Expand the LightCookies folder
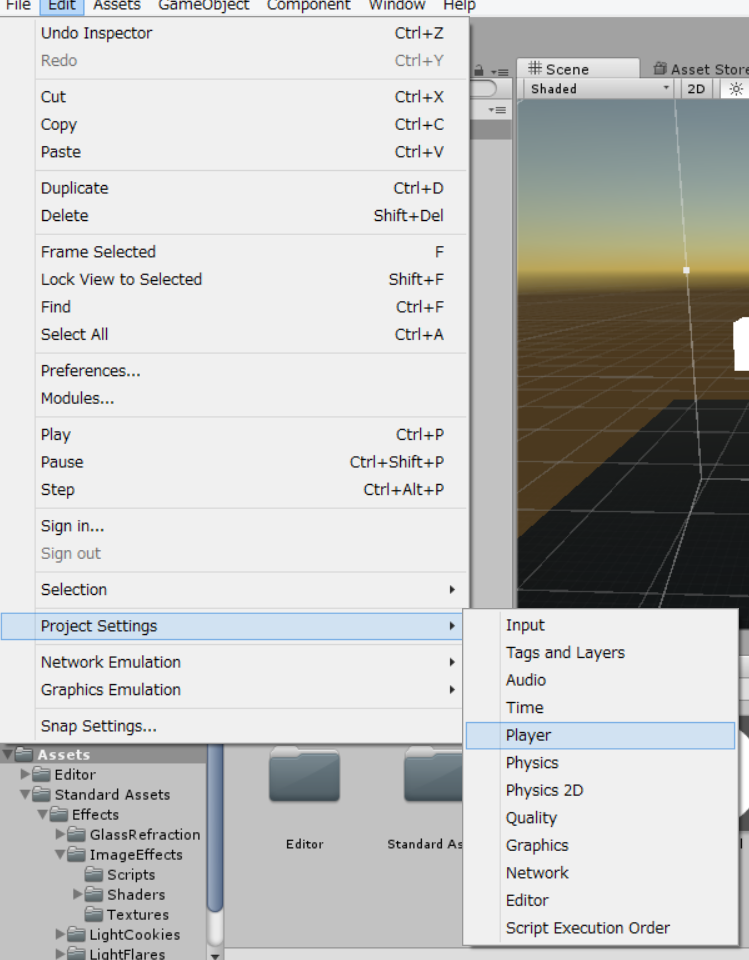This screenshot has height=960, width=749. (x=60, y=935)
